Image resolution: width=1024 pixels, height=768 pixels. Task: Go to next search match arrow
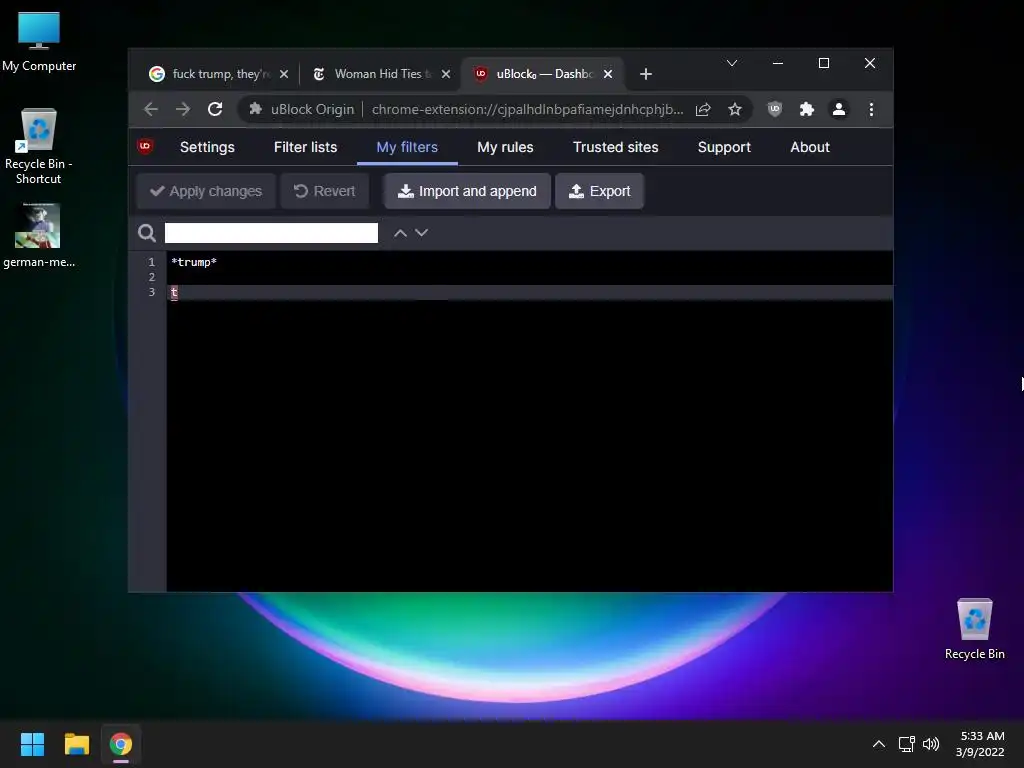(x=422, y=232)
